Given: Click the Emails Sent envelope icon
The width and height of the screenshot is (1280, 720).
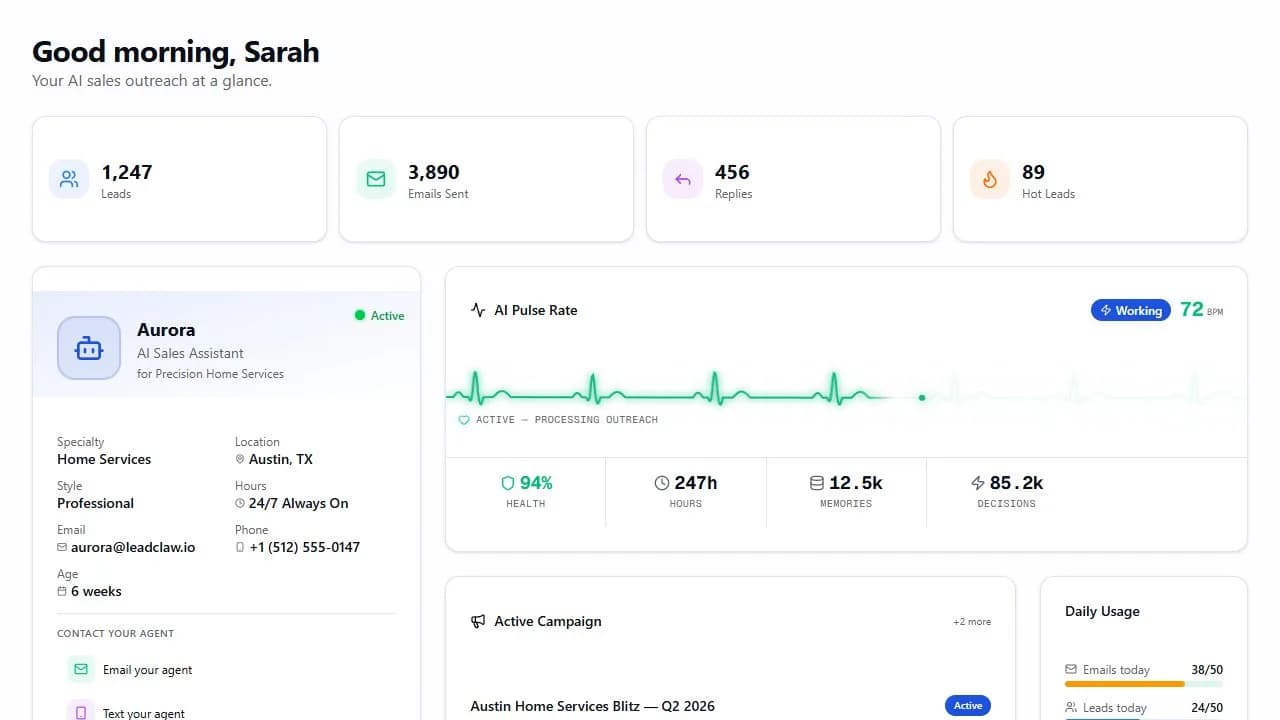Looking at the screenshot, I should click(376, 180).
